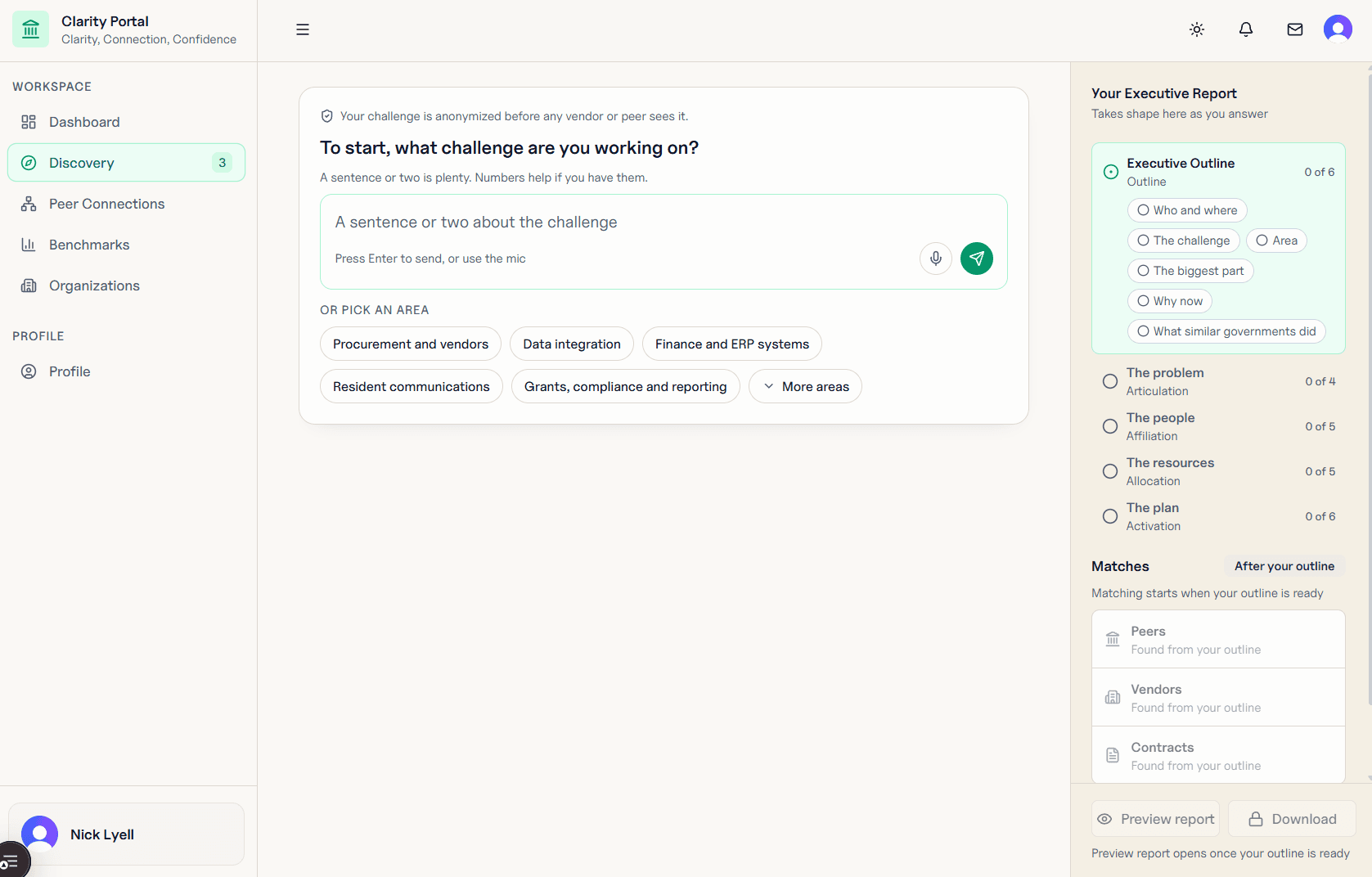Select 'What similar governments did' item
The image size is (1372, 877).
pos(1226,331)
